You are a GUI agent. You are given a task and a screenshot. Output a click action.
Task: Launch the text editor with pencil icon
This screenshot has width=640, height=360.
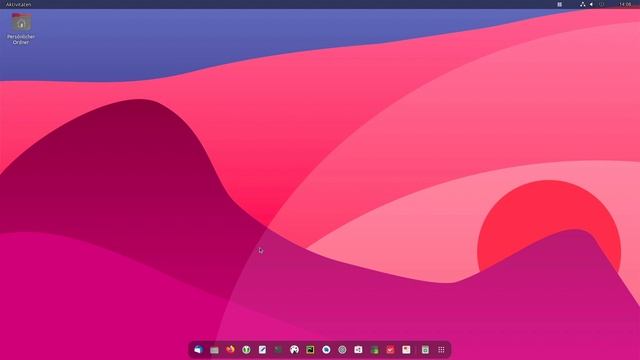(x=262, y=350)
